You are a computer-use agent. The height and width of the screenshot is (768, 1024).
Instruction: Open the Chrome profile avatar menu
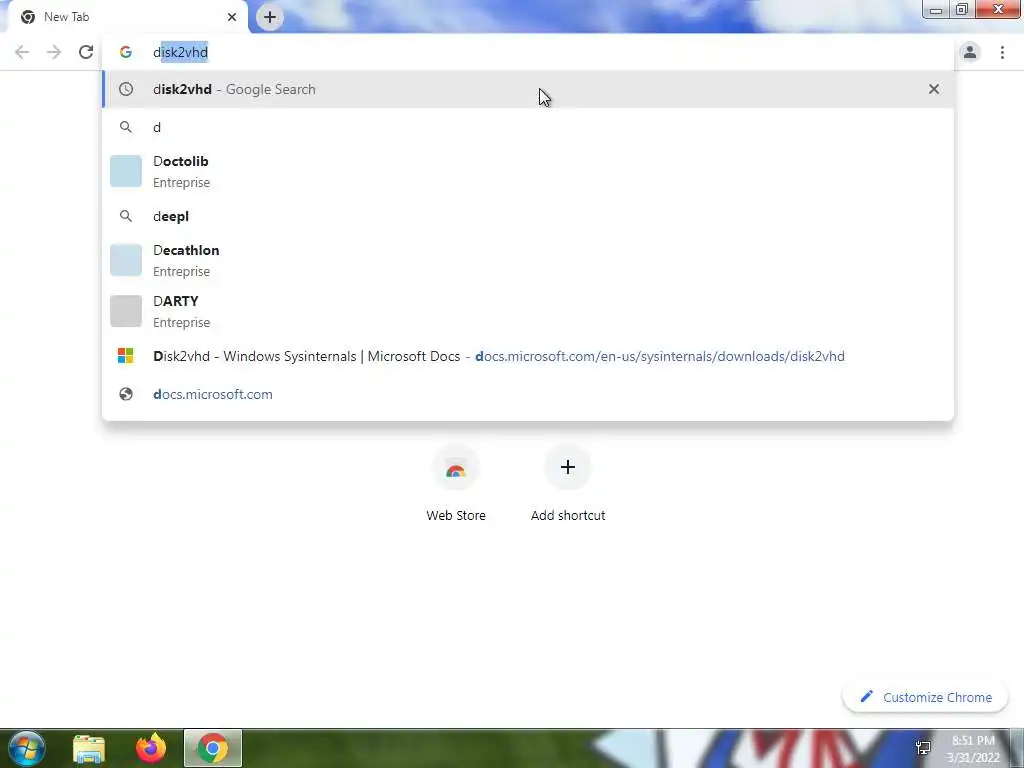(970, 52)
